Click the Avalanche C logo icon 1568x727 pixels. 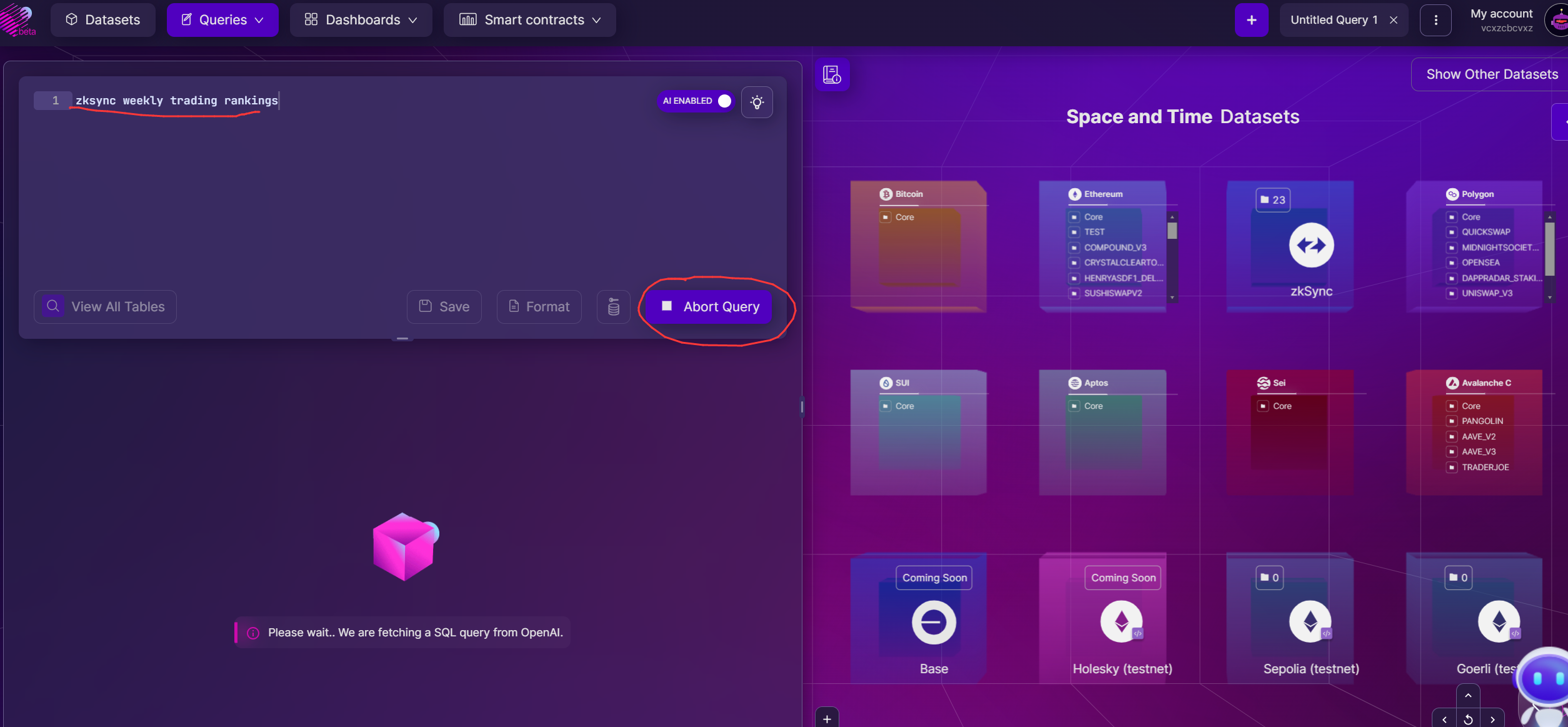click(x=1452, y=383)
